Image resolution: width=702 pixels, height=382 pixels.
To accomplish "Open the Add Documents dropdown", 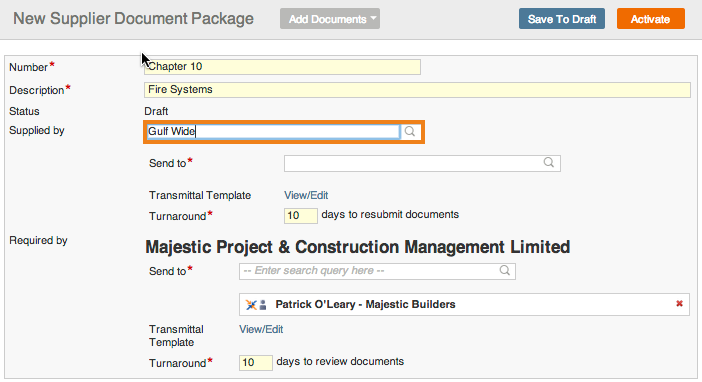I will click(x=330, y=19).
